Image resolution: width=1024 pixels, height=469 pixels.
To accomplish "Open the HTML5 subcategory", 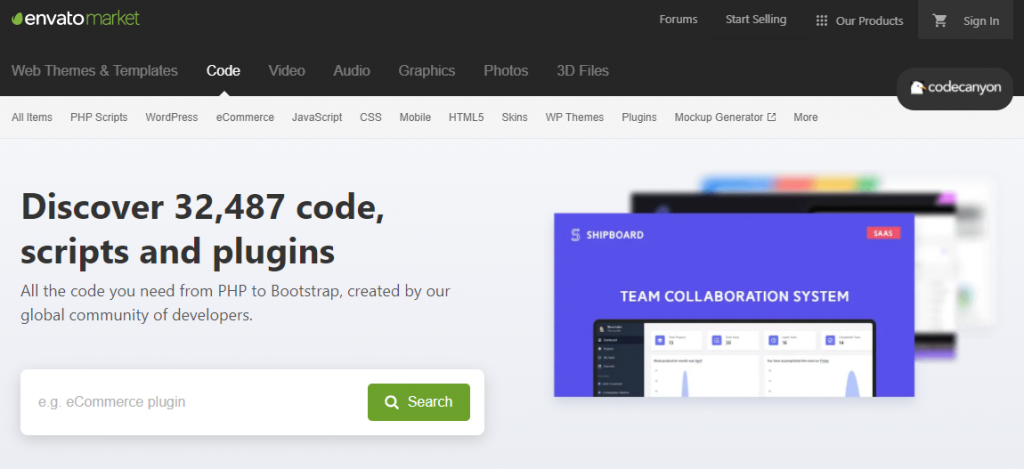I will click(466, 118).
